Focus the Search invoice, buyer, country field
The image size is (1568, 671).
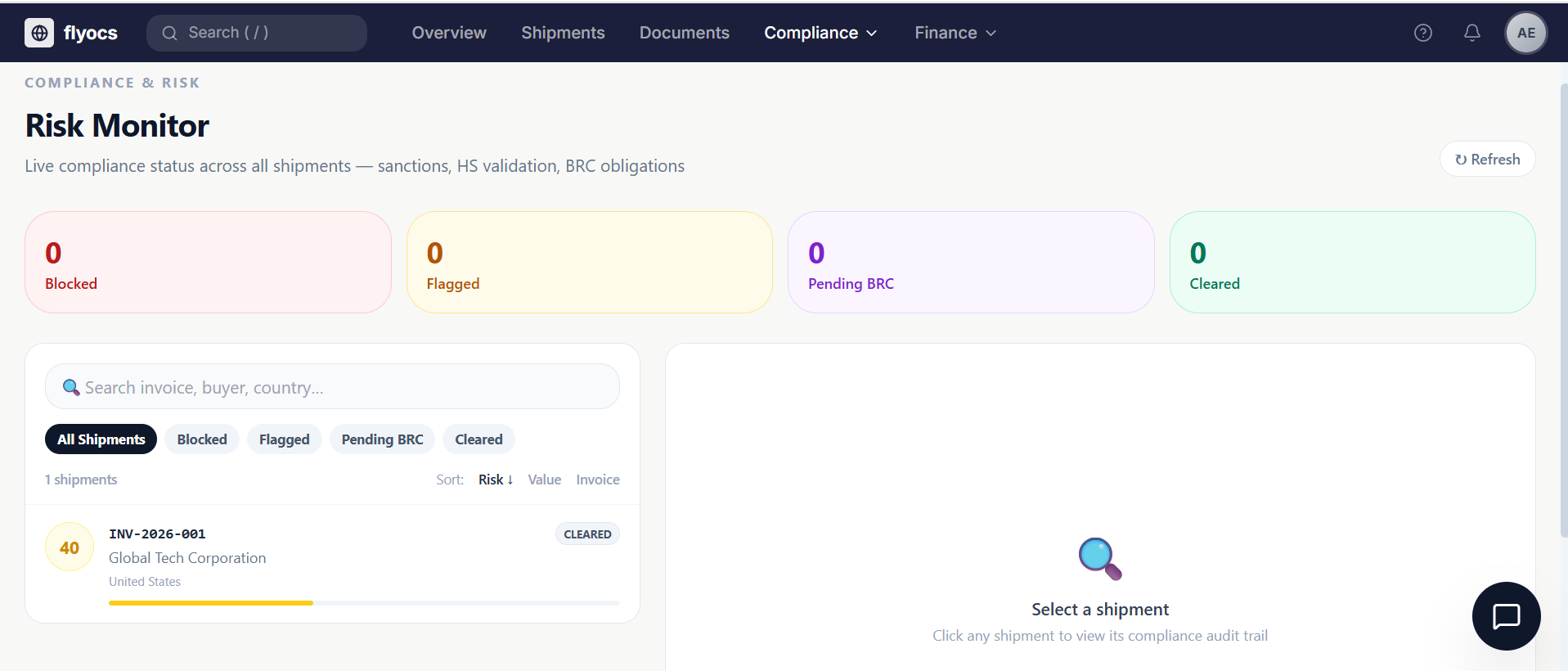[x=344, y=387]
